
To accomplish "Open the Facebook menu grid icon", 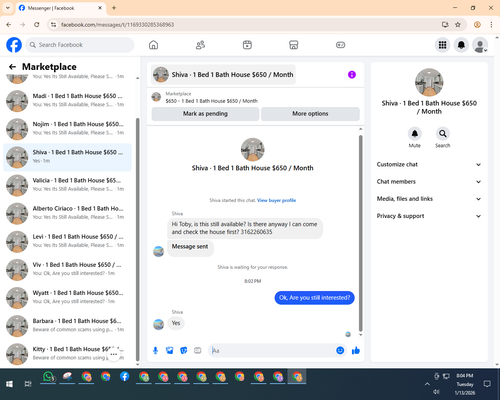I will tap(442, 45).
